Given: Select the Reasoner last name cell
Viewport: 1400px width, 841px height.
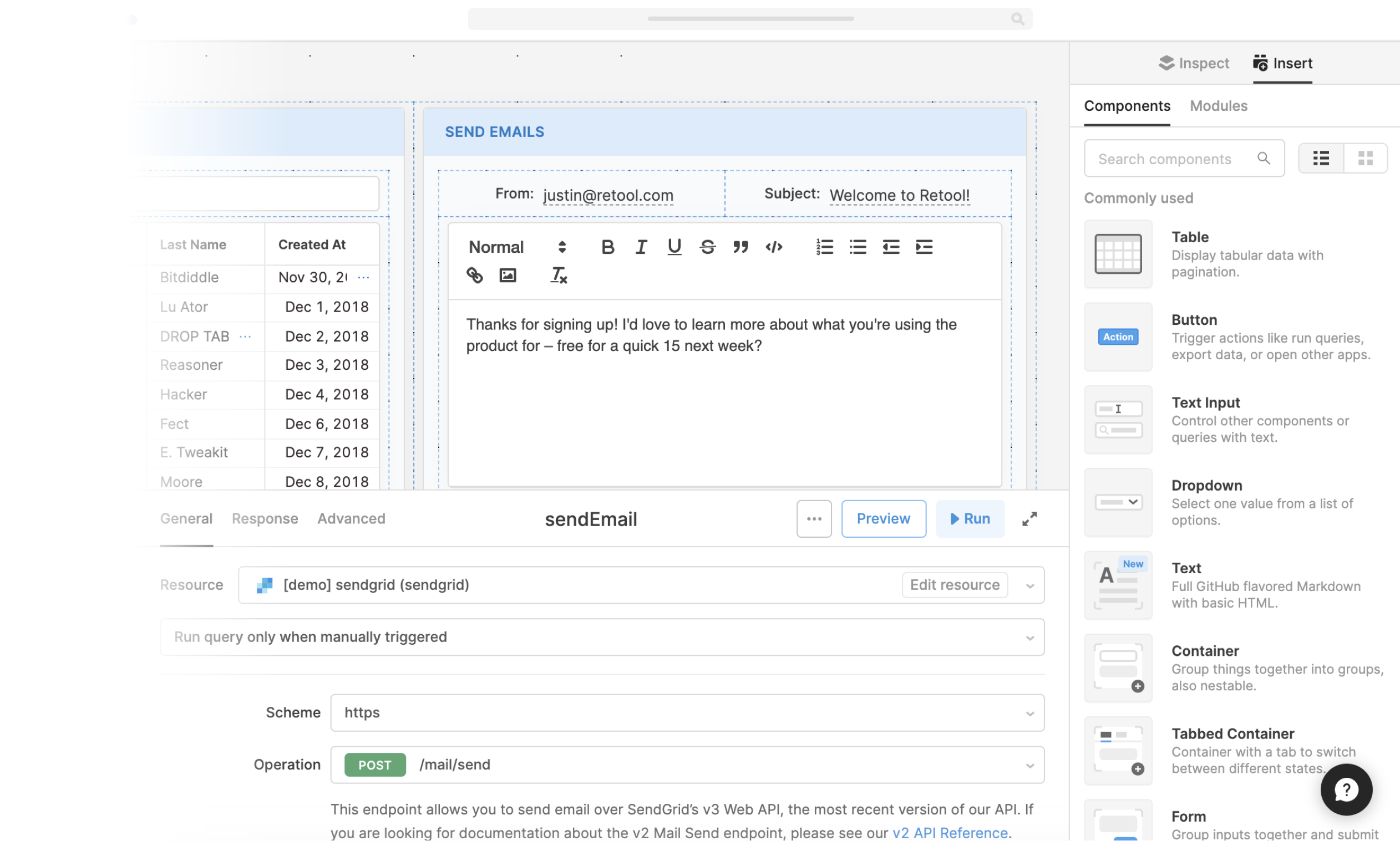Looking at the screenshot, I should [191, 365].
